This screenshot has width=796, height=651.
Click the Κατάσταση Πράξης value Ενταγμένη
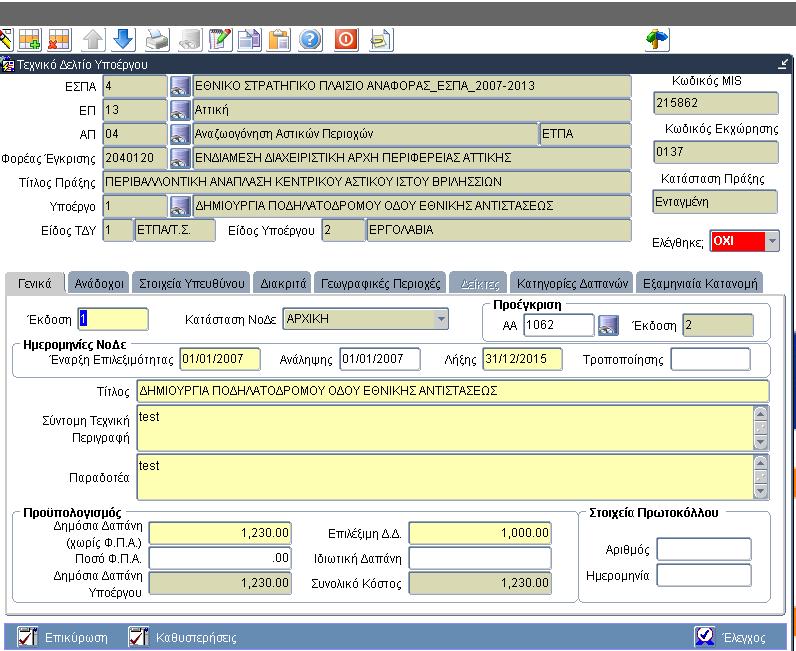[715, 202]
